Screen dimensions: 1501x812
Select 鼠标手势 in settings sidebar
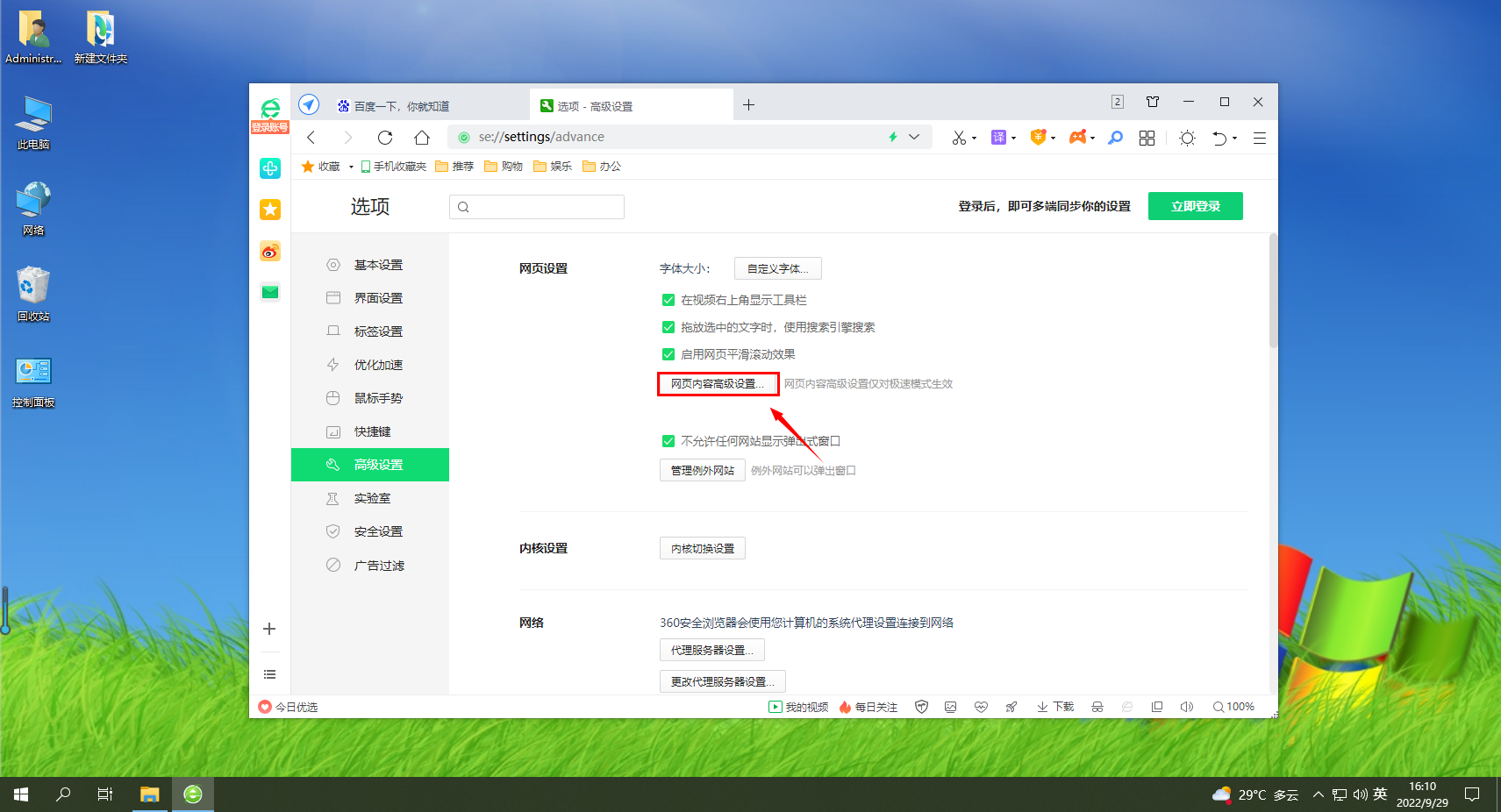pos(370,398)
